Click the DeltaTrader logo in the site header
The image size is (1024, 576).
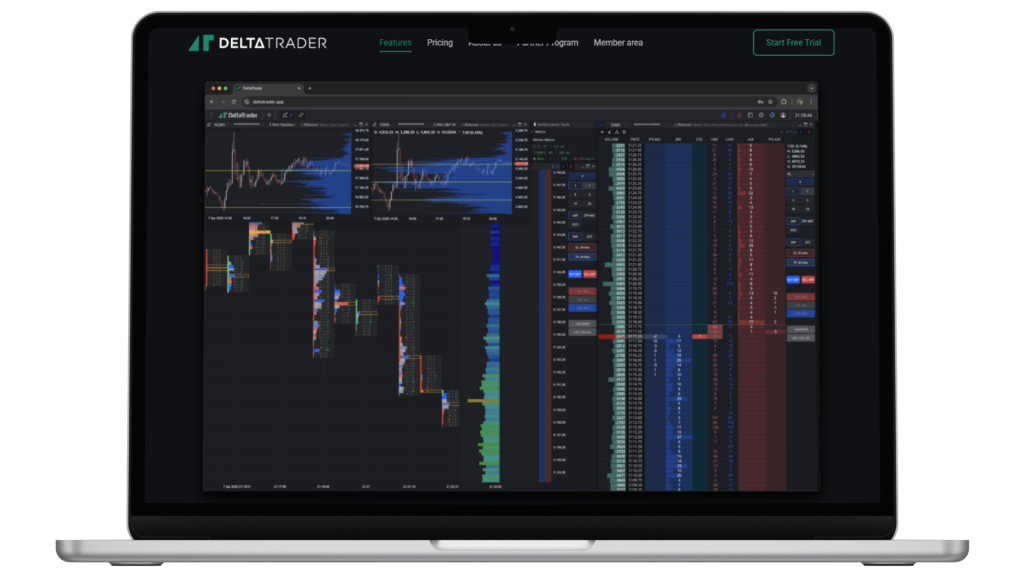pyautogui.click(x=257, y=43)
